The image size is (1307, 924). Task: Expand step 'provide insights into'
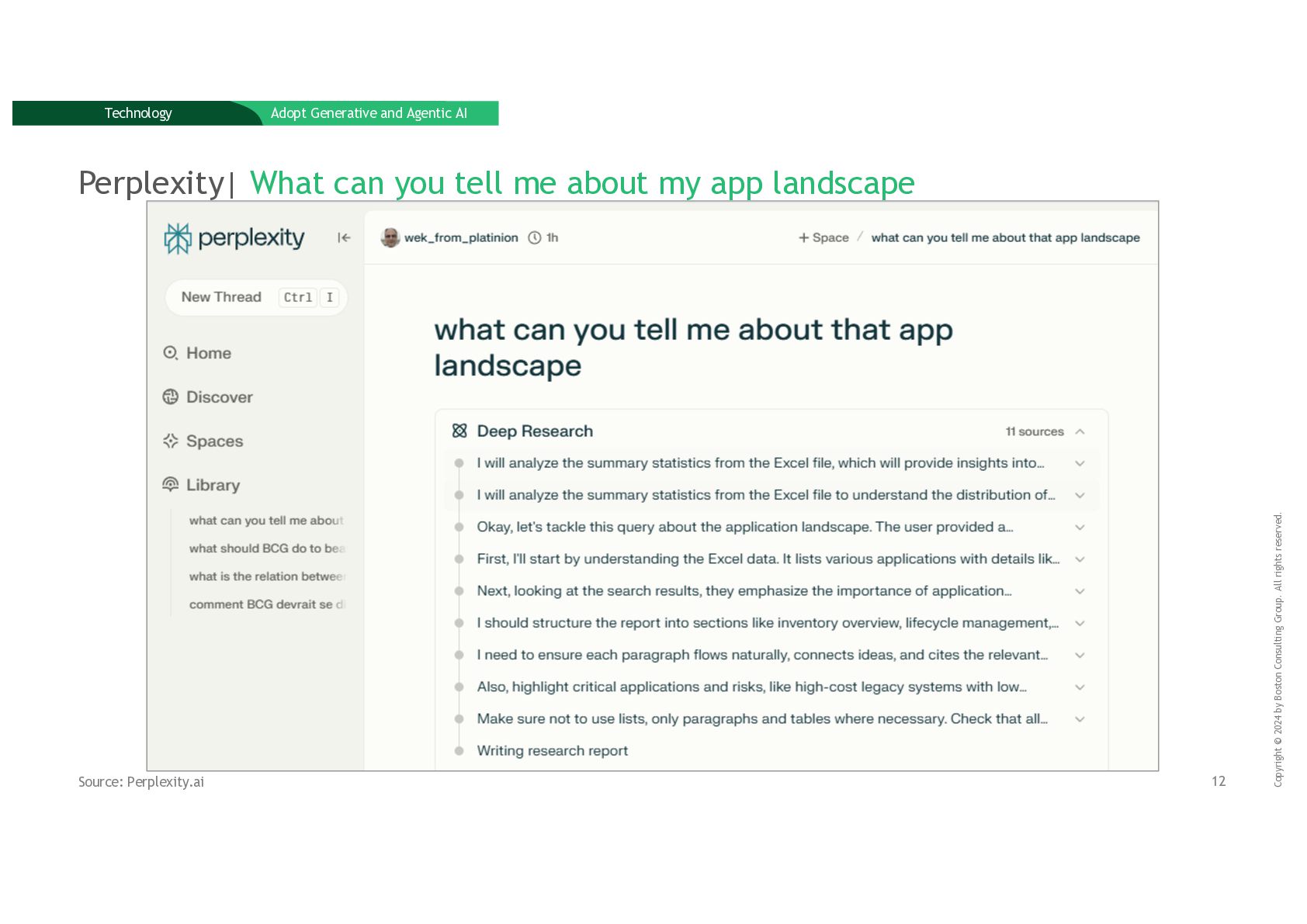[x=1080, y=463]
